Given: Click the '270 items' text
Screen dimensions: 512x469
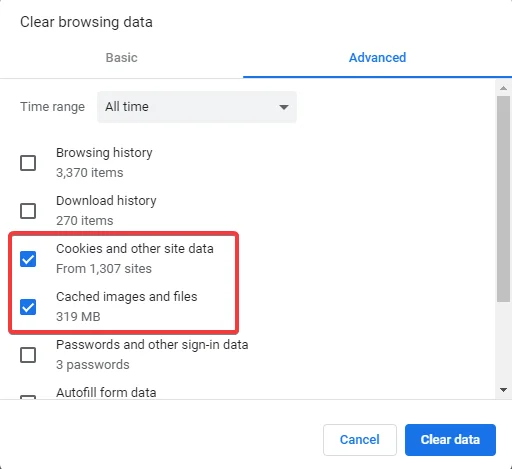Looking at the screenshot, I should tap(85, 221).
